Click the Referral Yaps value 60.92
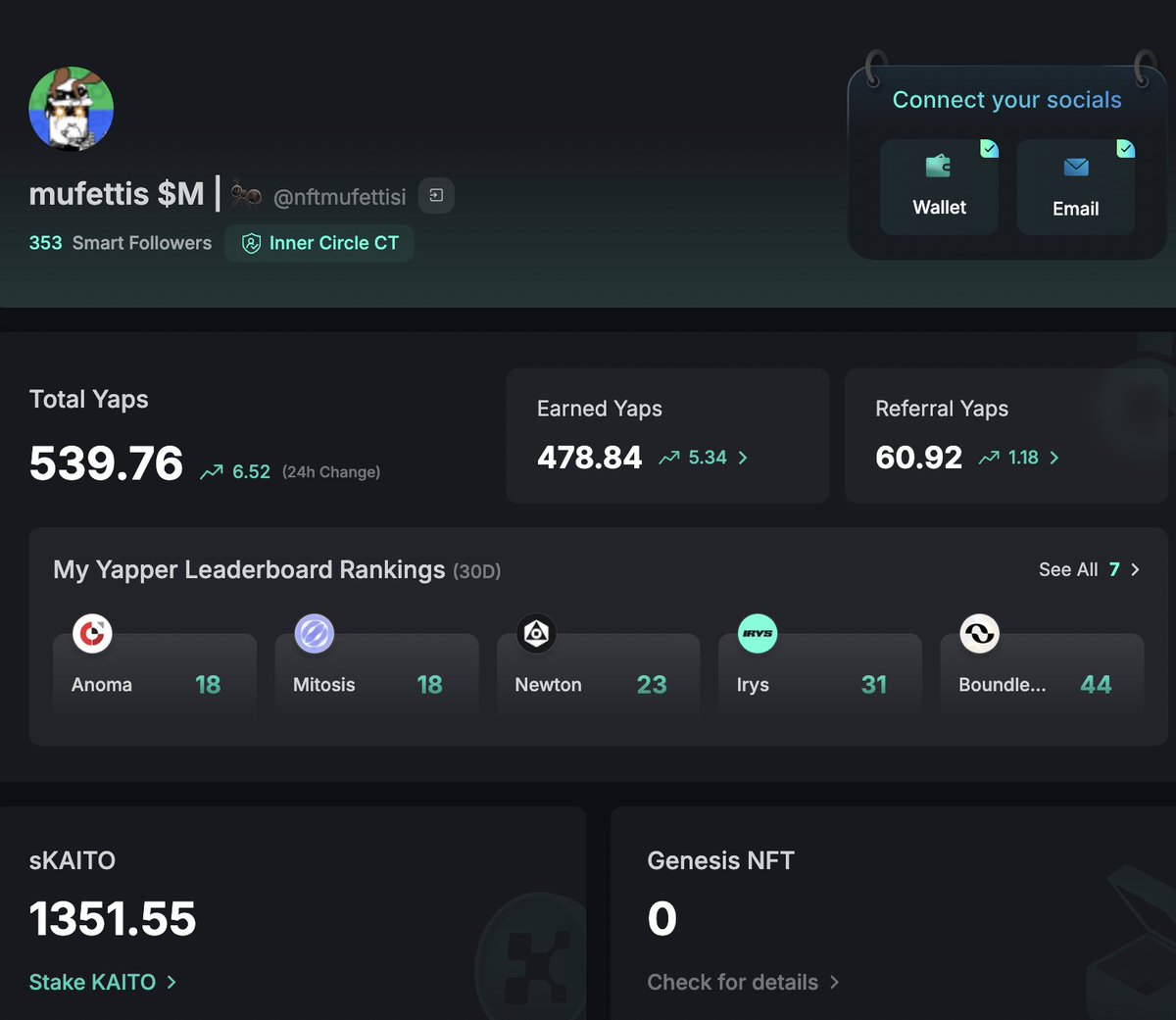The image size is (1176, 1020). point(918,458)
